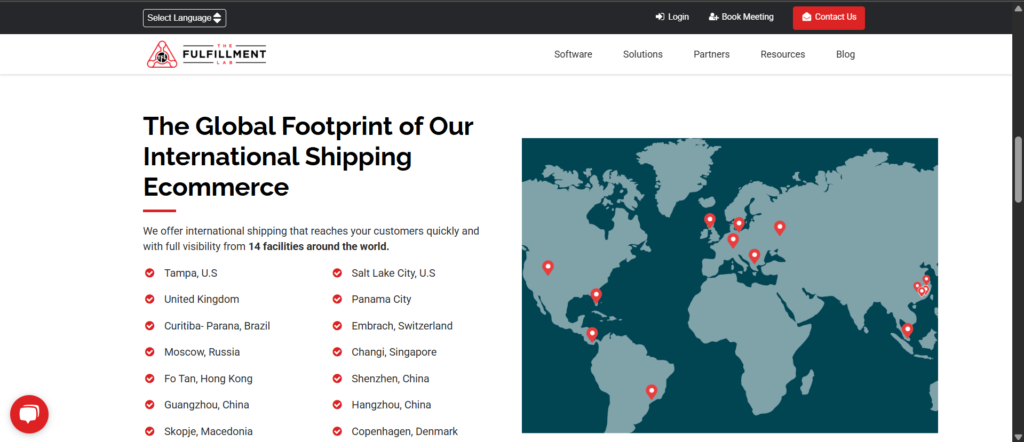Click the check icon beside Changi, Singapore

coord(337,352)
